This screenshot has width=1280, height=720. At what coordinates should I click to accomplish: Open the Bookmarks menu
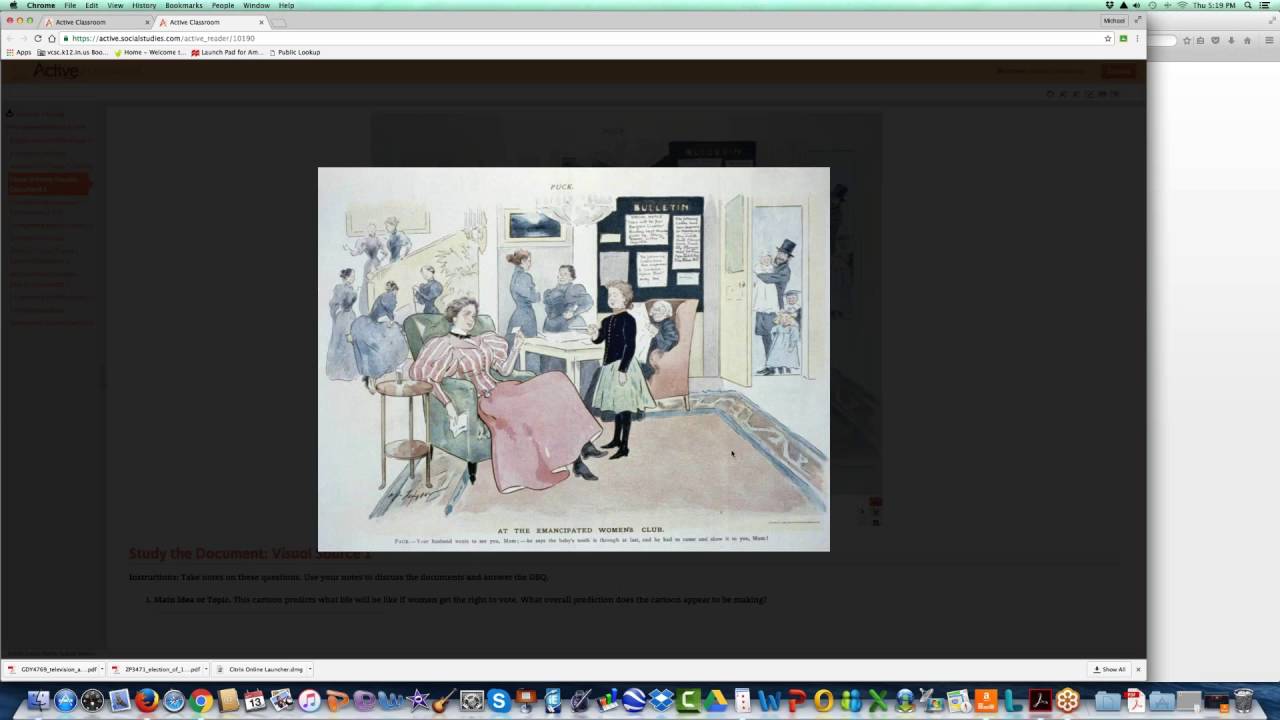(184, 5)
